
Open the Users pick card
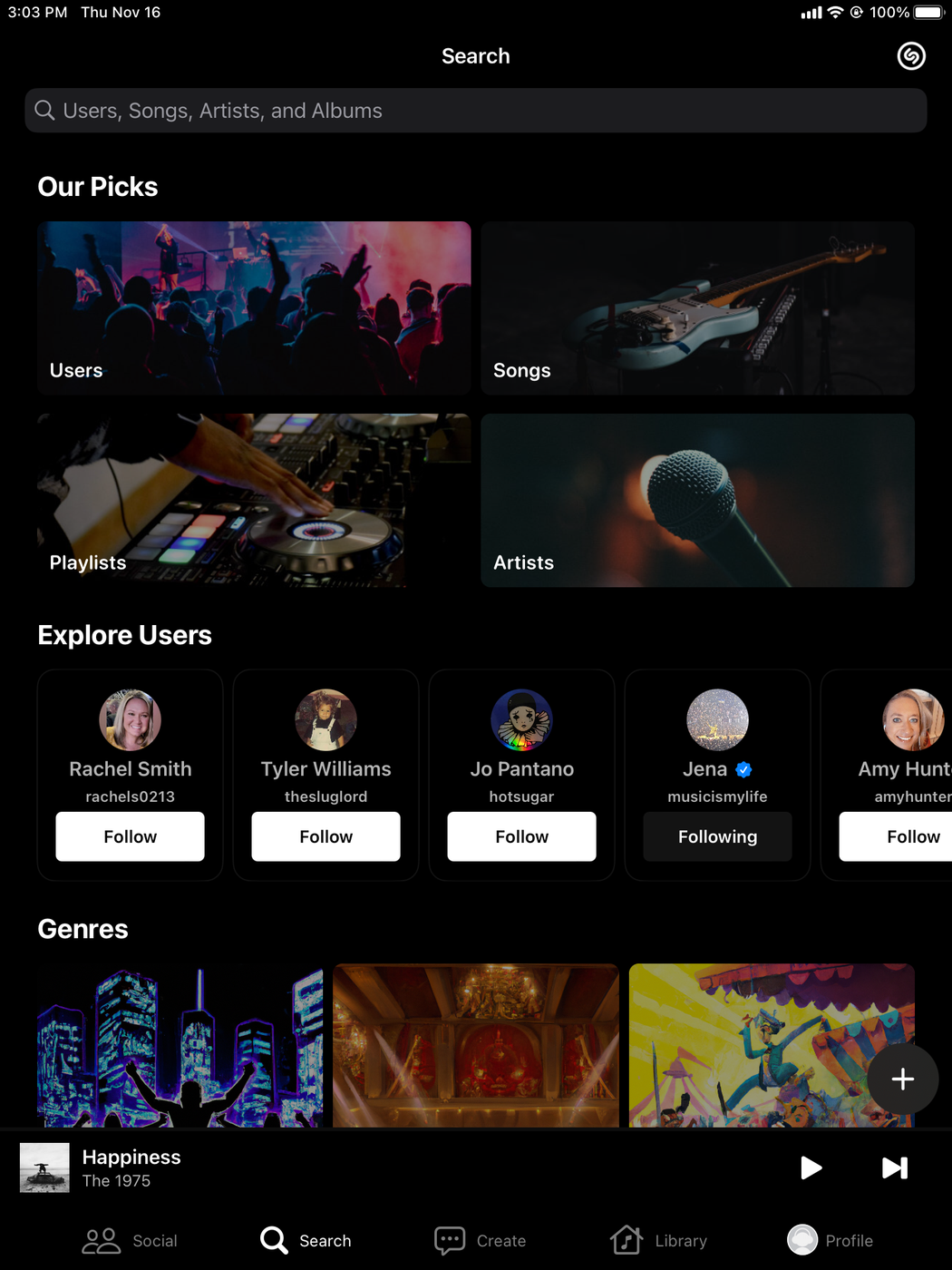point(255,308)
